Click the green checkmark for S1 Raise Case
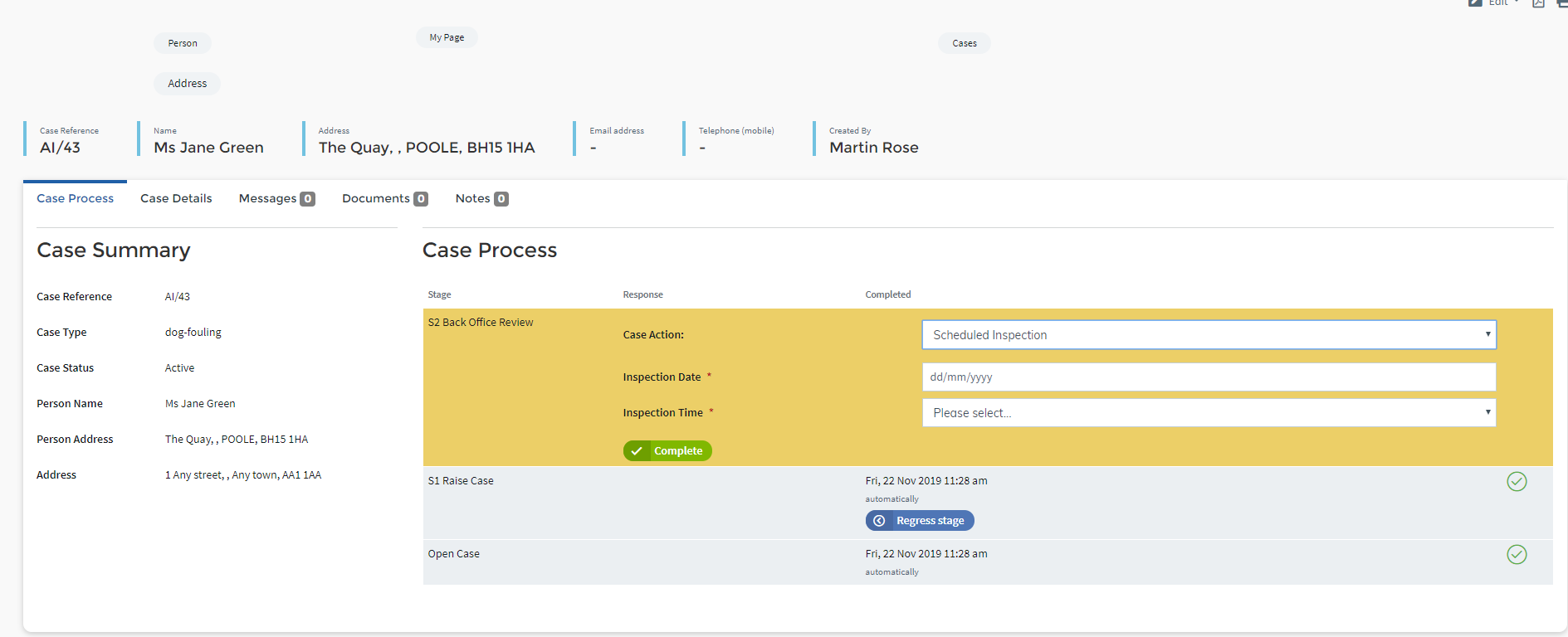This screenshot has width=1568, height=637. (x=1517, y=482)
